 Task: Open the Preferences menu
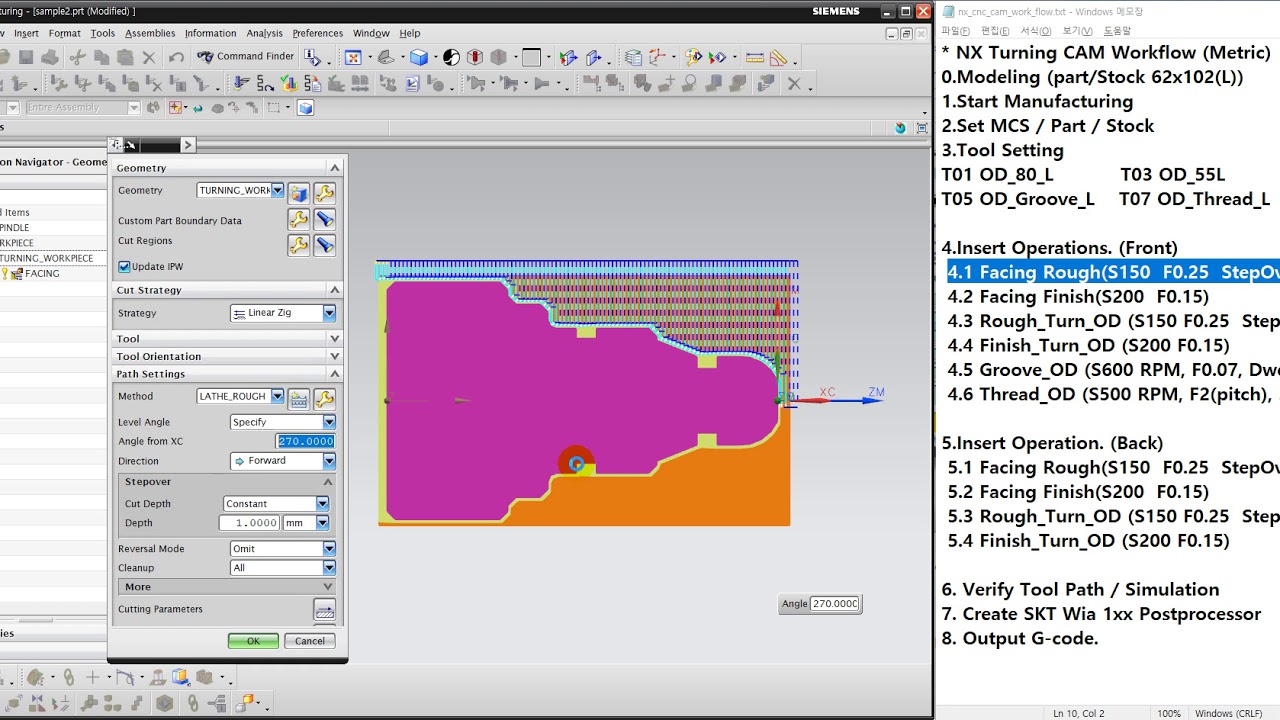(317, 33)
